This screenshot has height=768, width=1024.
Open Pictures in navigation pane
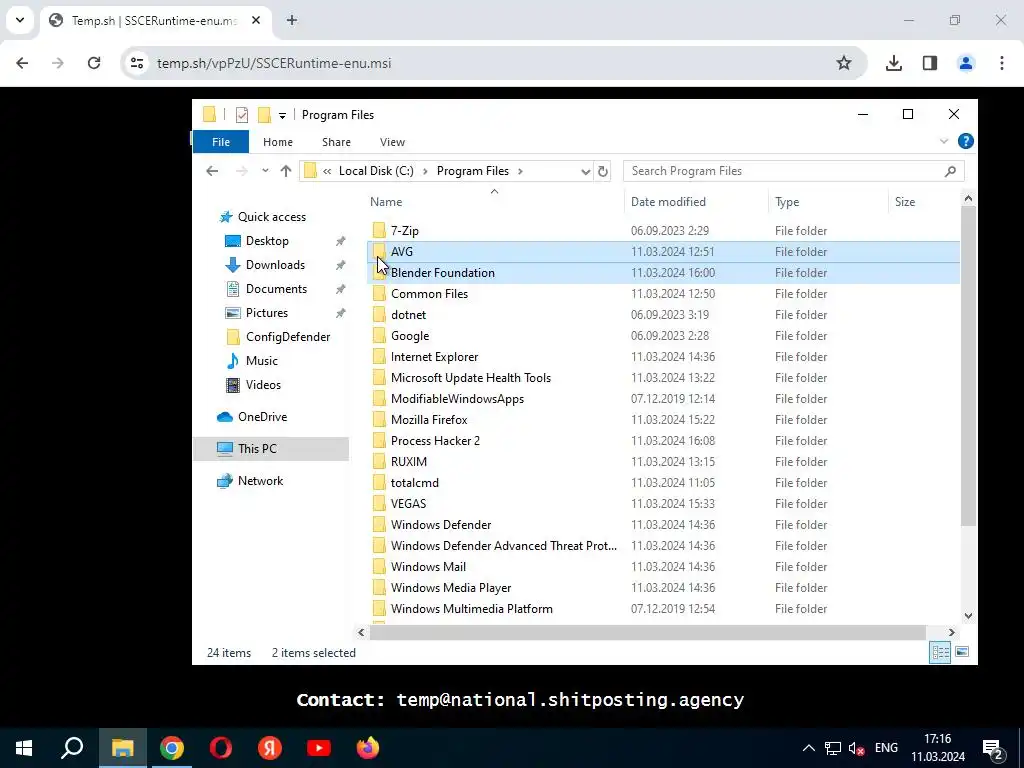tap(266, 313)
